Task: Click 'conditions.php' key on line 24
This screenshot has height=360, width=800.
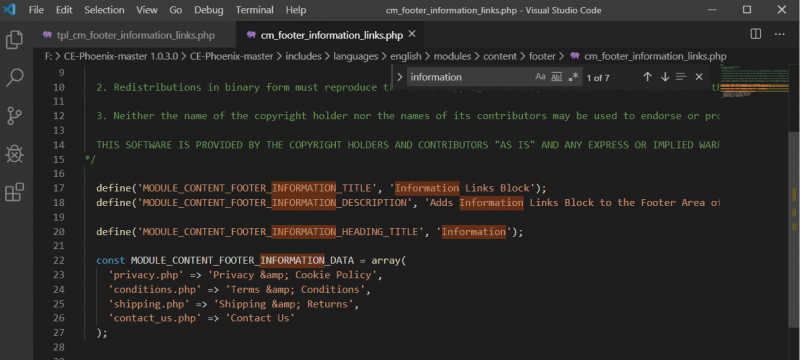Action: click(x=154, y=290)
